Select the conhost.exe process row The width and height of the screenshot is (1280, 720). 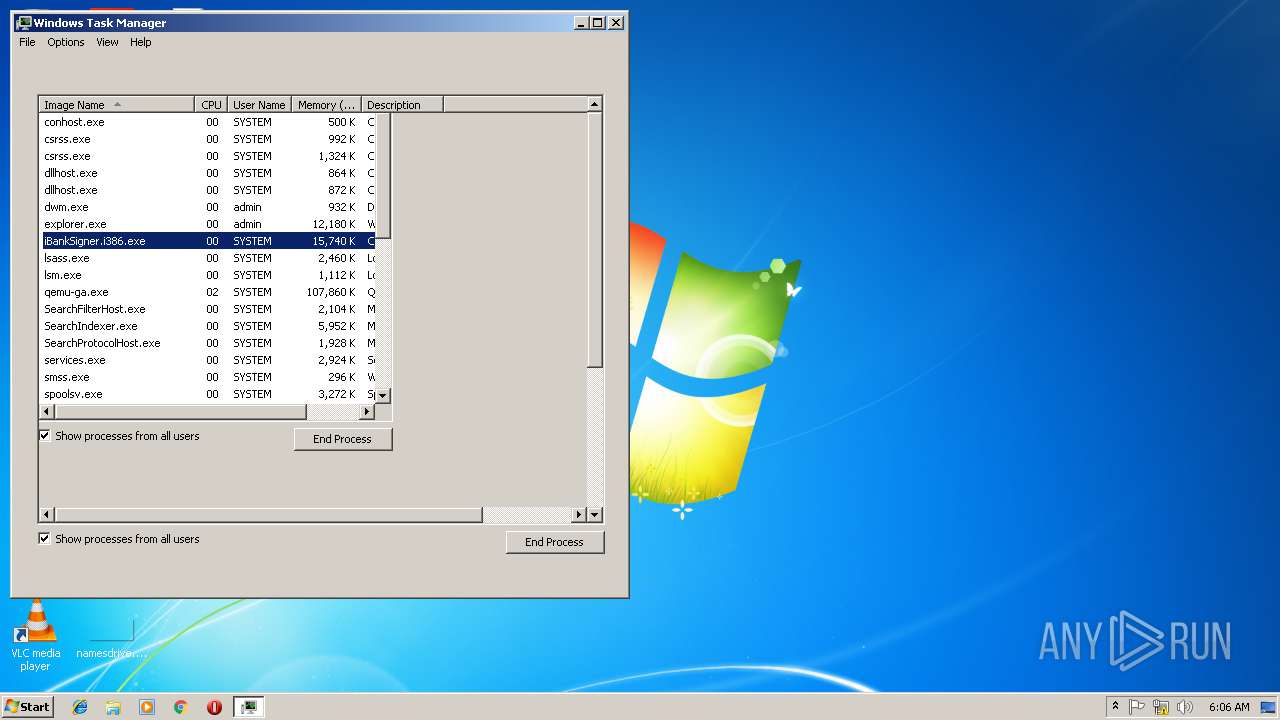(x=207, y=122)
